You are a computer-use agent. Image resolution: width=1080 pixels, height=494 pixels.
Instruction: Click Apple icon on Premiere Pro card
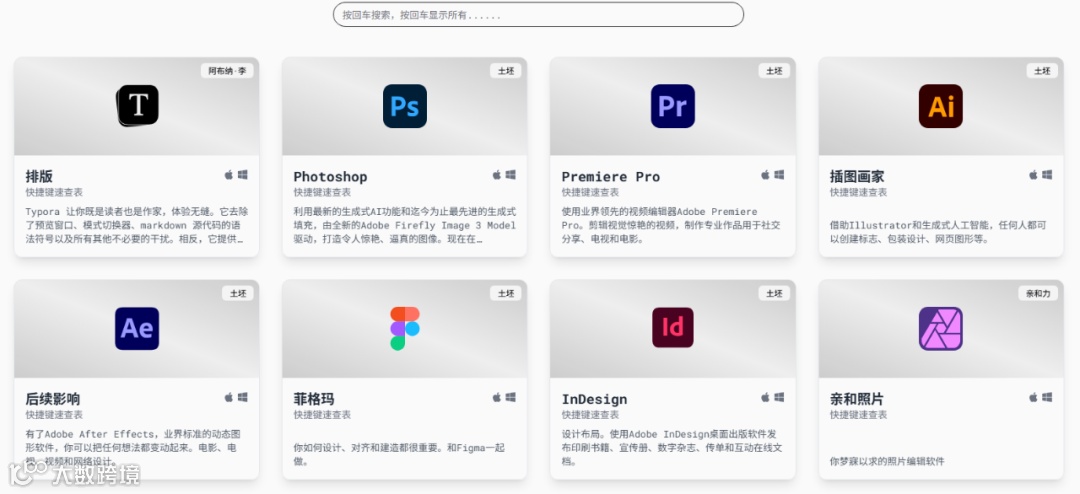pyautogui.click(x=765, y=175)
